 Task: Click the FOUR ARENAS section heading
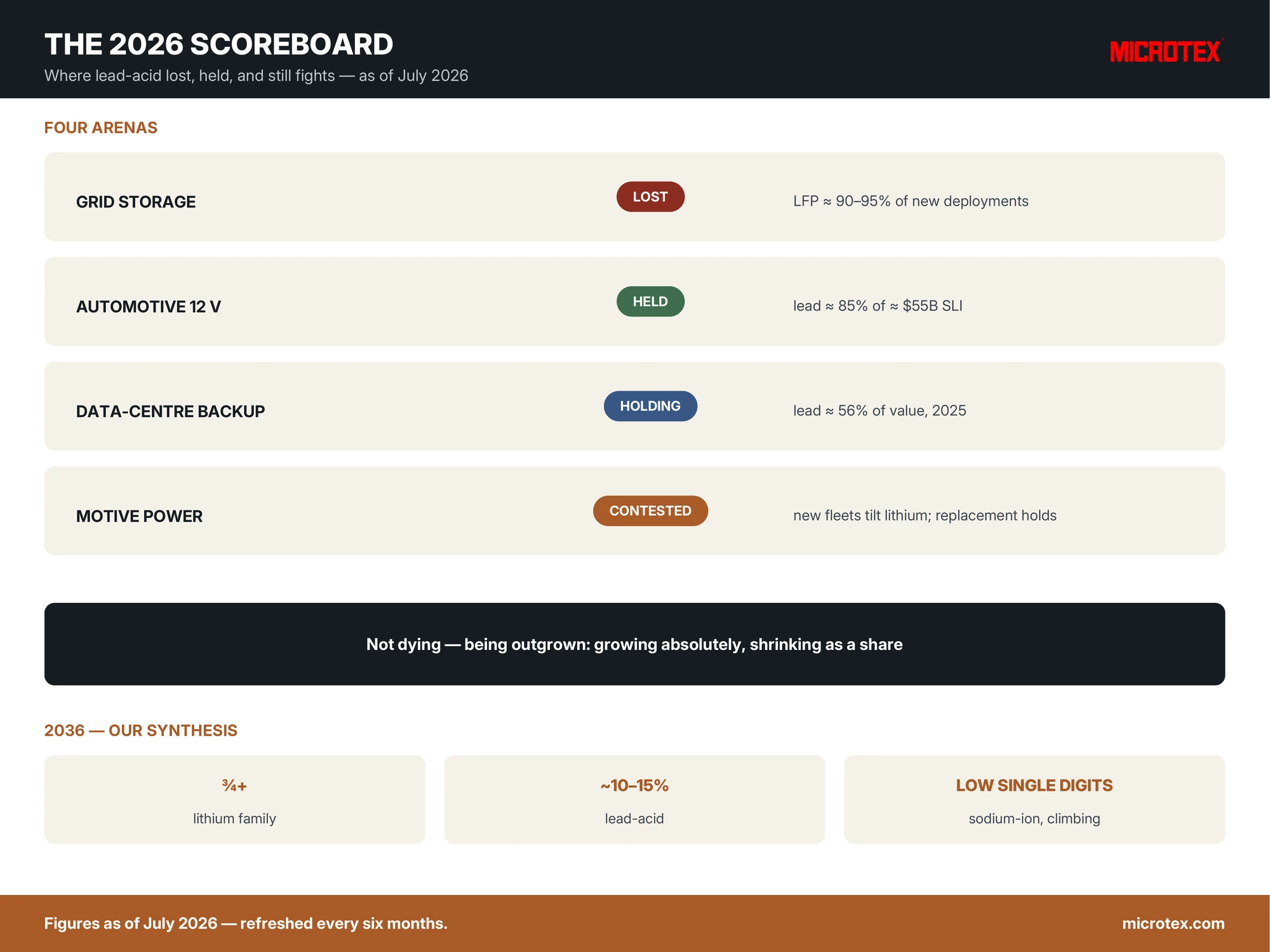coord(100,128)
